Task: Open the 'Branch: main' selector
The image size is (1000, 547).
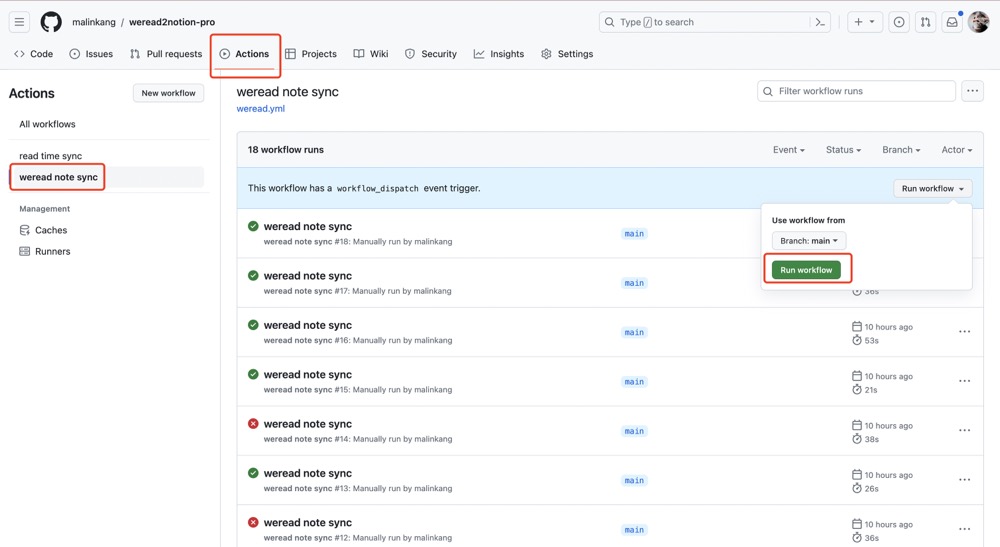Action: (x=809, y=241)
